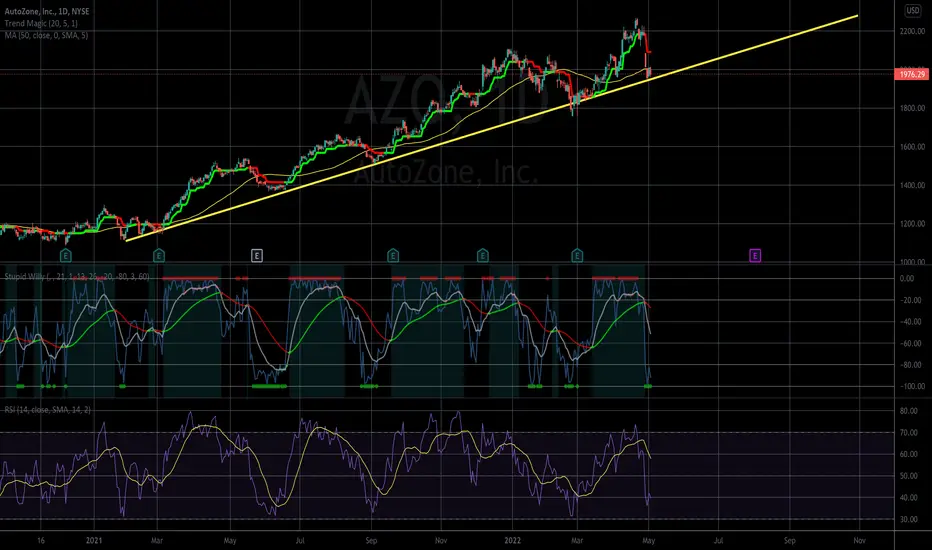
Task: Click the 1600.00 price axis label
Action: (x=912, y=147)
